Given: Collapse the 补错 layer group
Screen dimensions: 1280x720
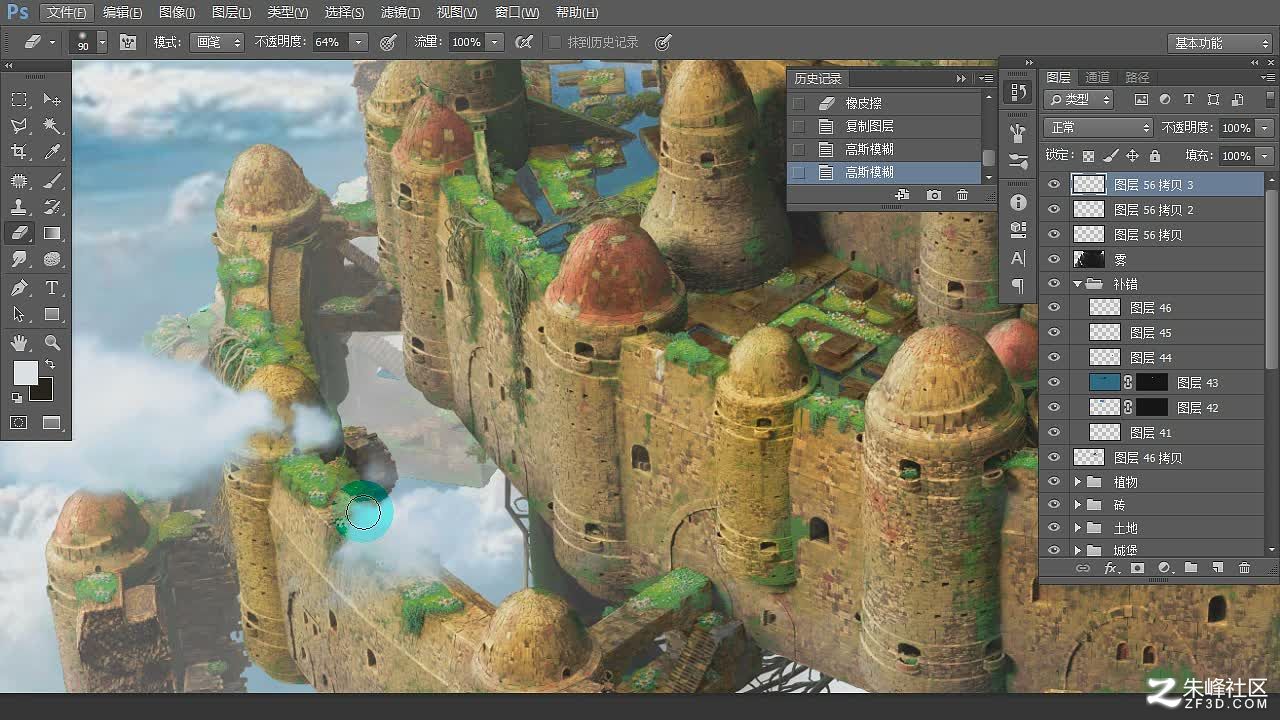Looking at the screenshot, I should (x=1078, y=284).
